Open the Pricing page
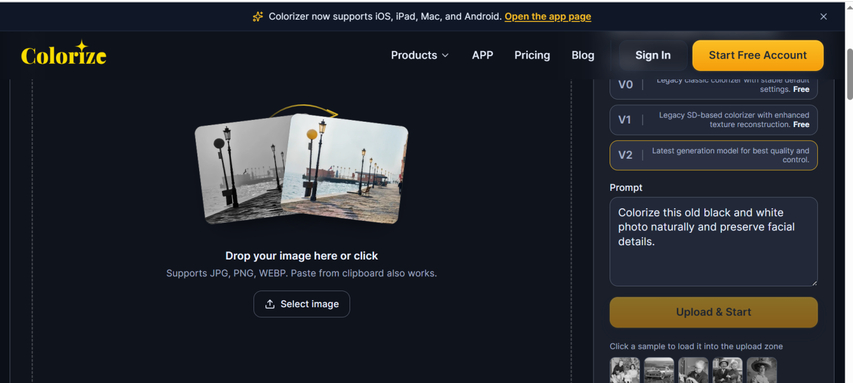853x383 pixels. click(532, 55)
